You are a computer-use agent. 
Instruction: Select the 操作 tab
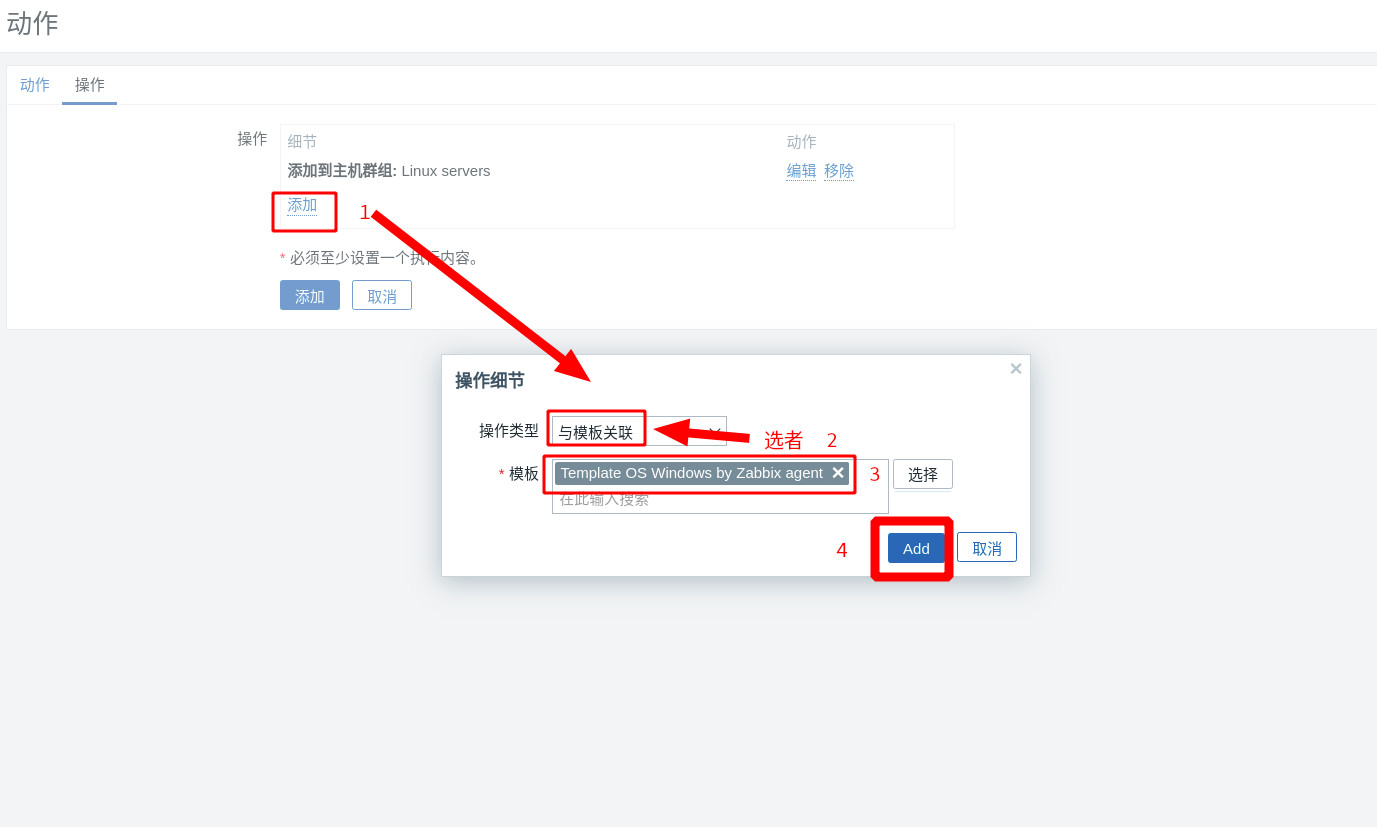pos(90,85)
